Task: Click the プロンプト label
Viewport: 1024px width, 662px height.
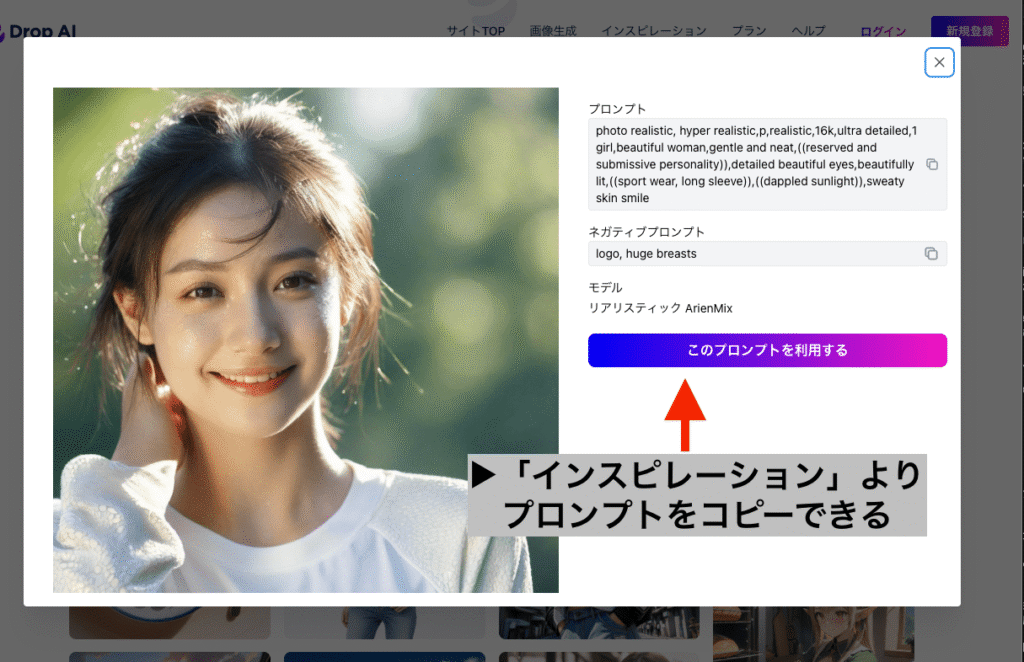Action: [617, 109]
